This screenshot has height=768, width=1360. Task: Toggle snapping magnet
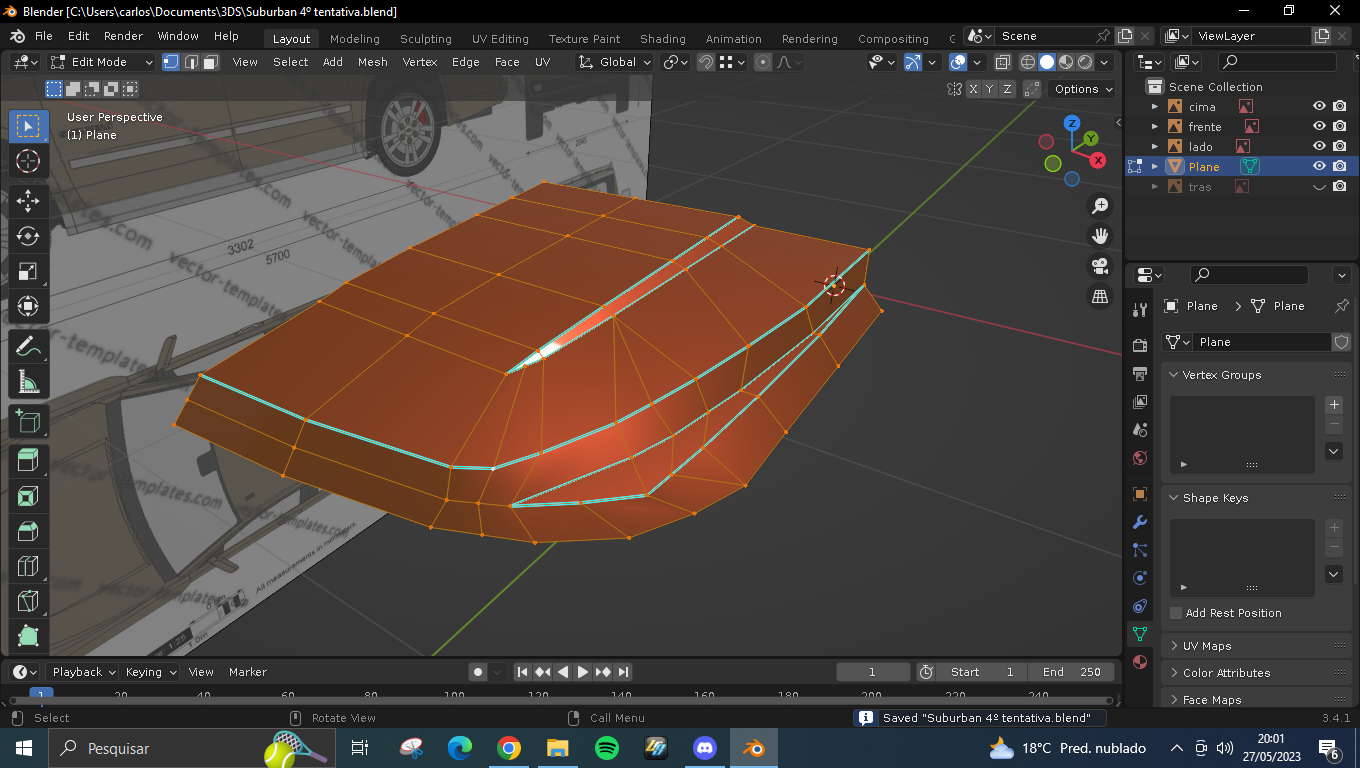click(x=706, y=62)
